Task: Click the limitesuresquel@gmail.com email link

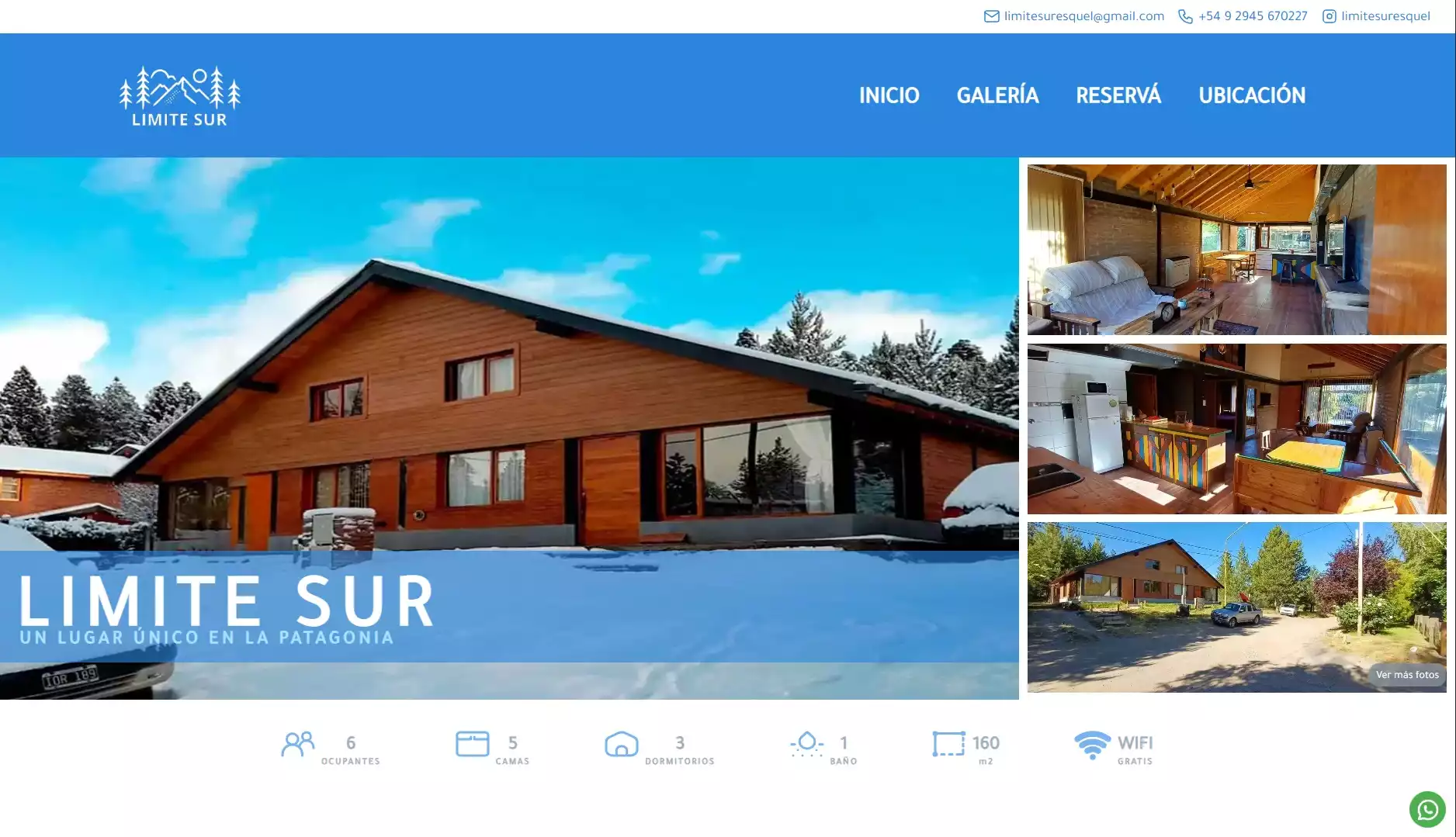Action: point(1084,16)
